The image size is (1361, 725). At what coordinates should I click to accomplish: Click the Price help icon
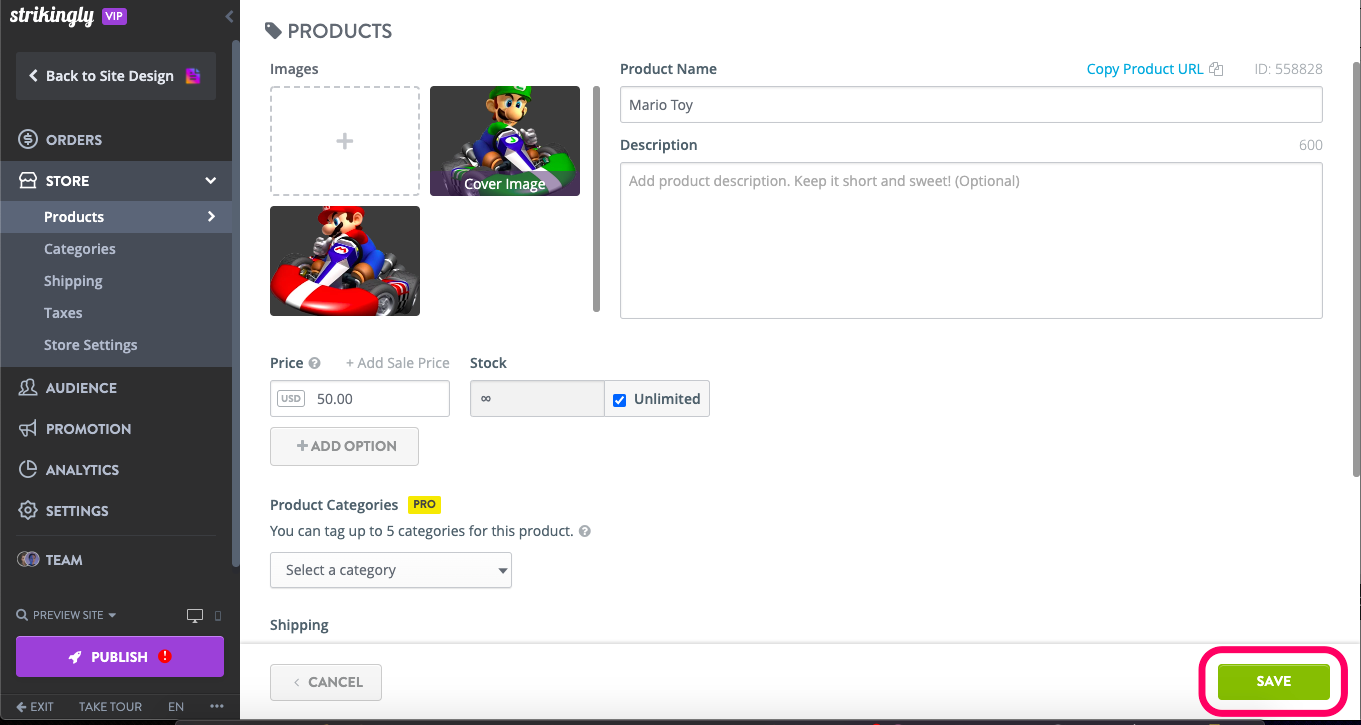(315, 364)
